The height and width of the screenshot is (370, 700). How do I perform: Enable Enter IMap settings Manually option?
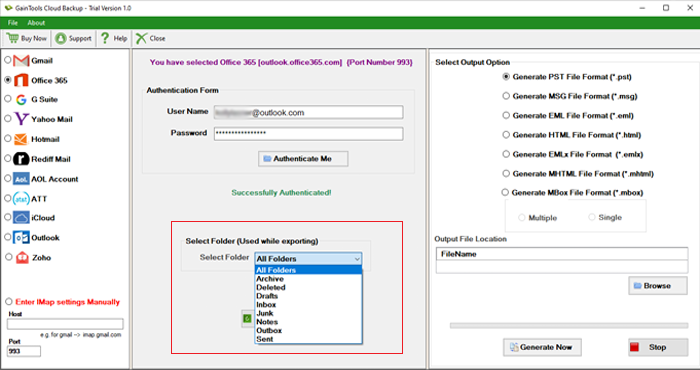pyautogui.click(x=8, y=302)
